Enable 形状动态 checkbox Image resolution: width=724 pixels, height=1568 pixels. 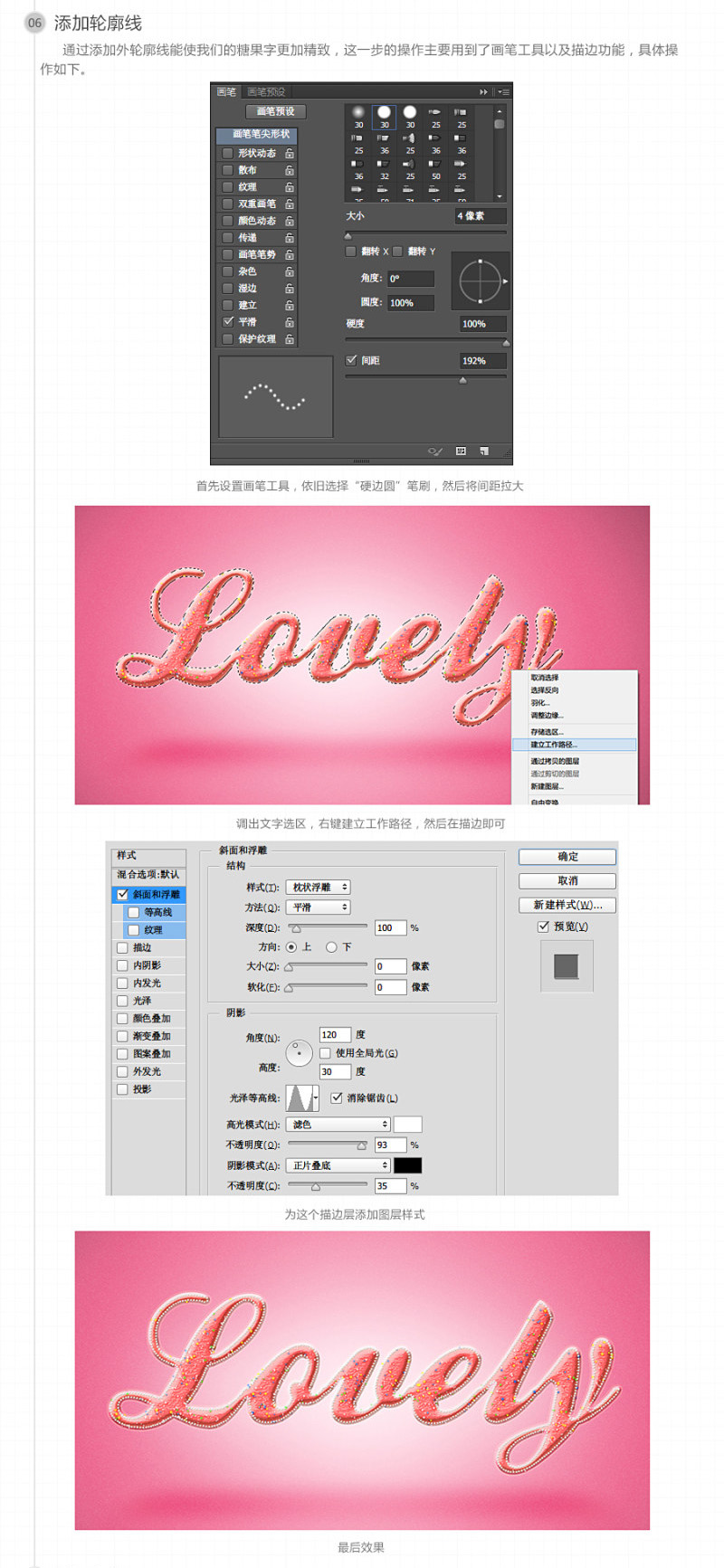click(x=227, y=153)
